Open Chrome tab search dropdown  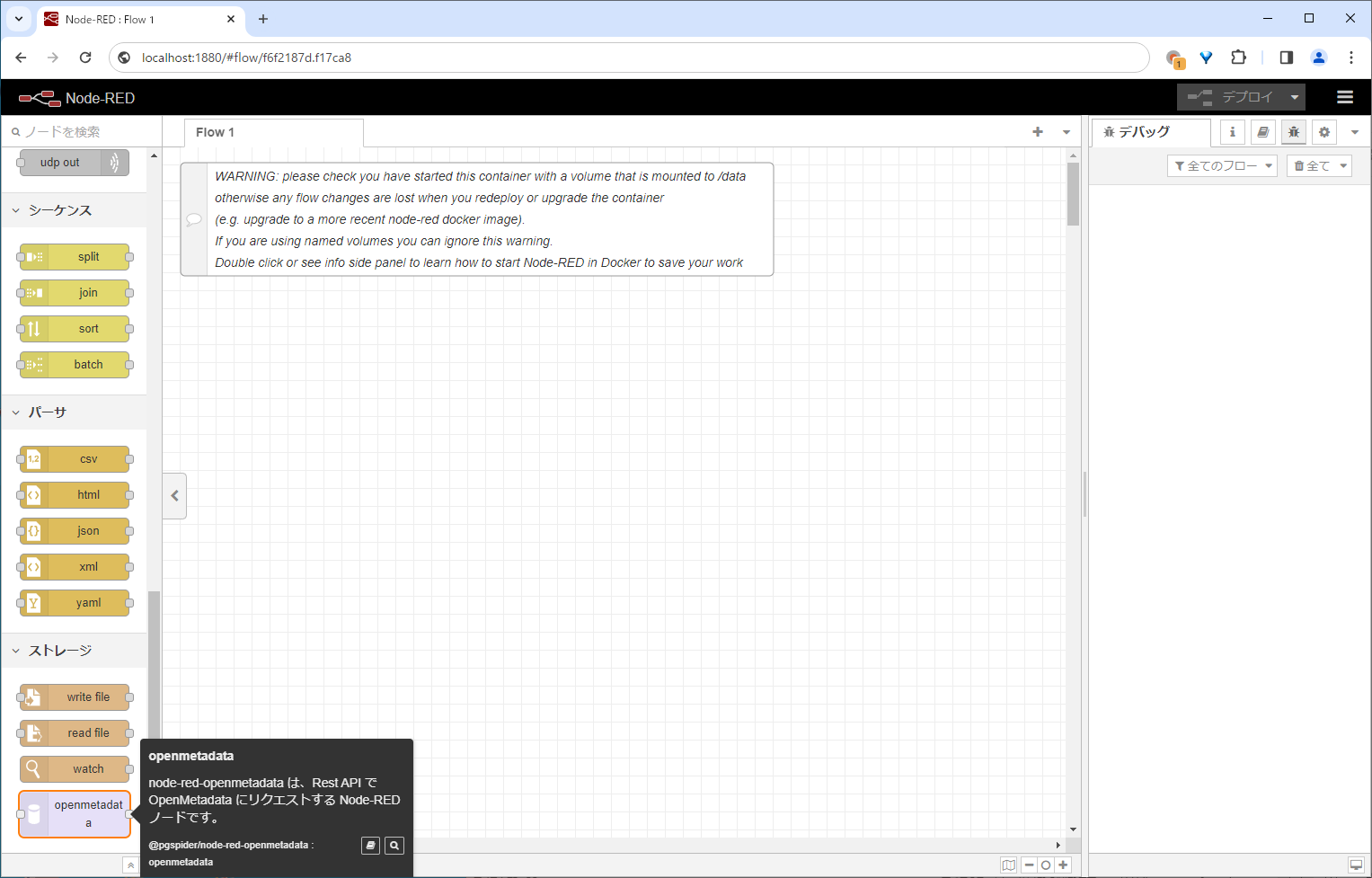18,19
